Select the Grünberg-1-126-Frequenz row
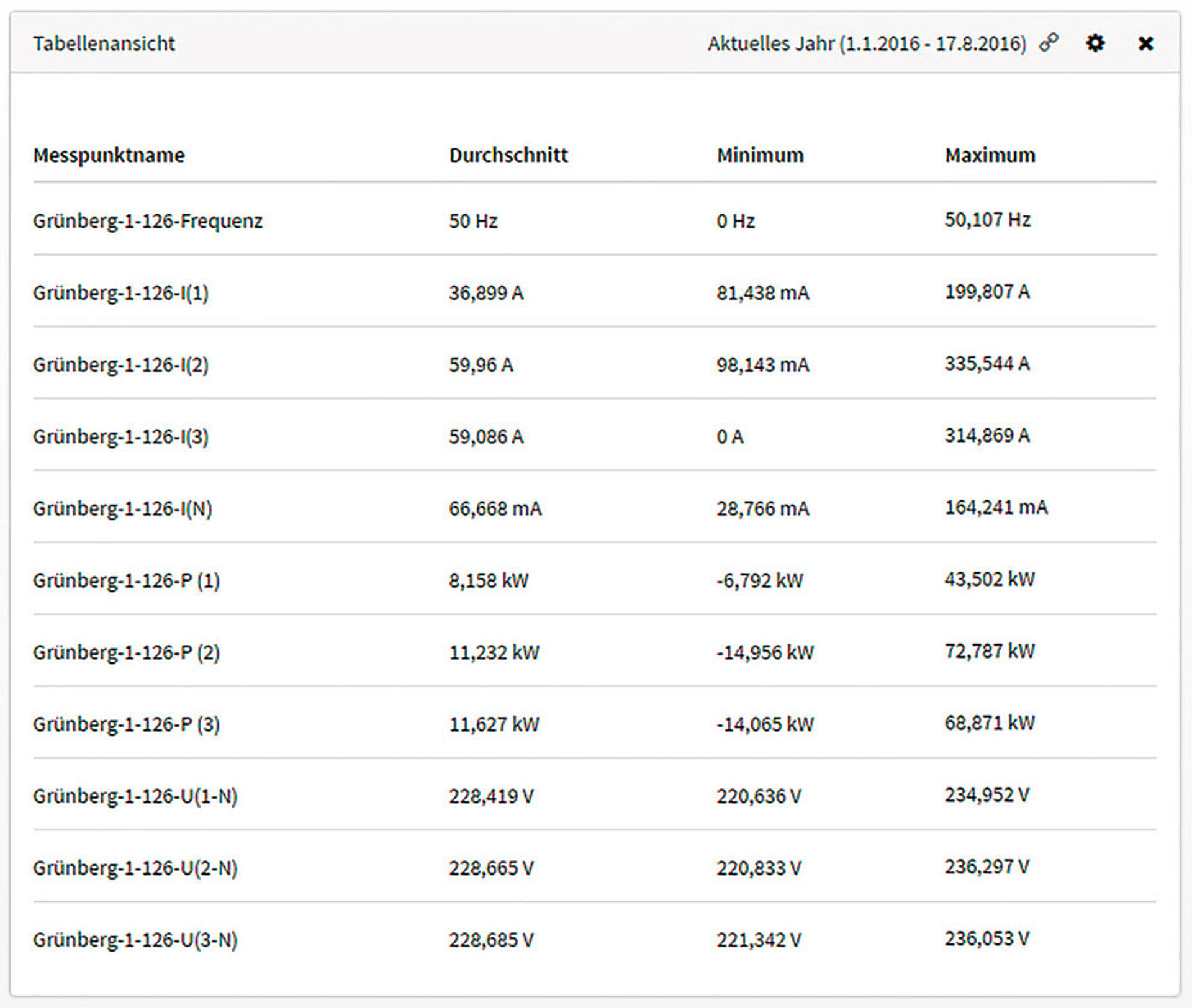 point(148,221)
